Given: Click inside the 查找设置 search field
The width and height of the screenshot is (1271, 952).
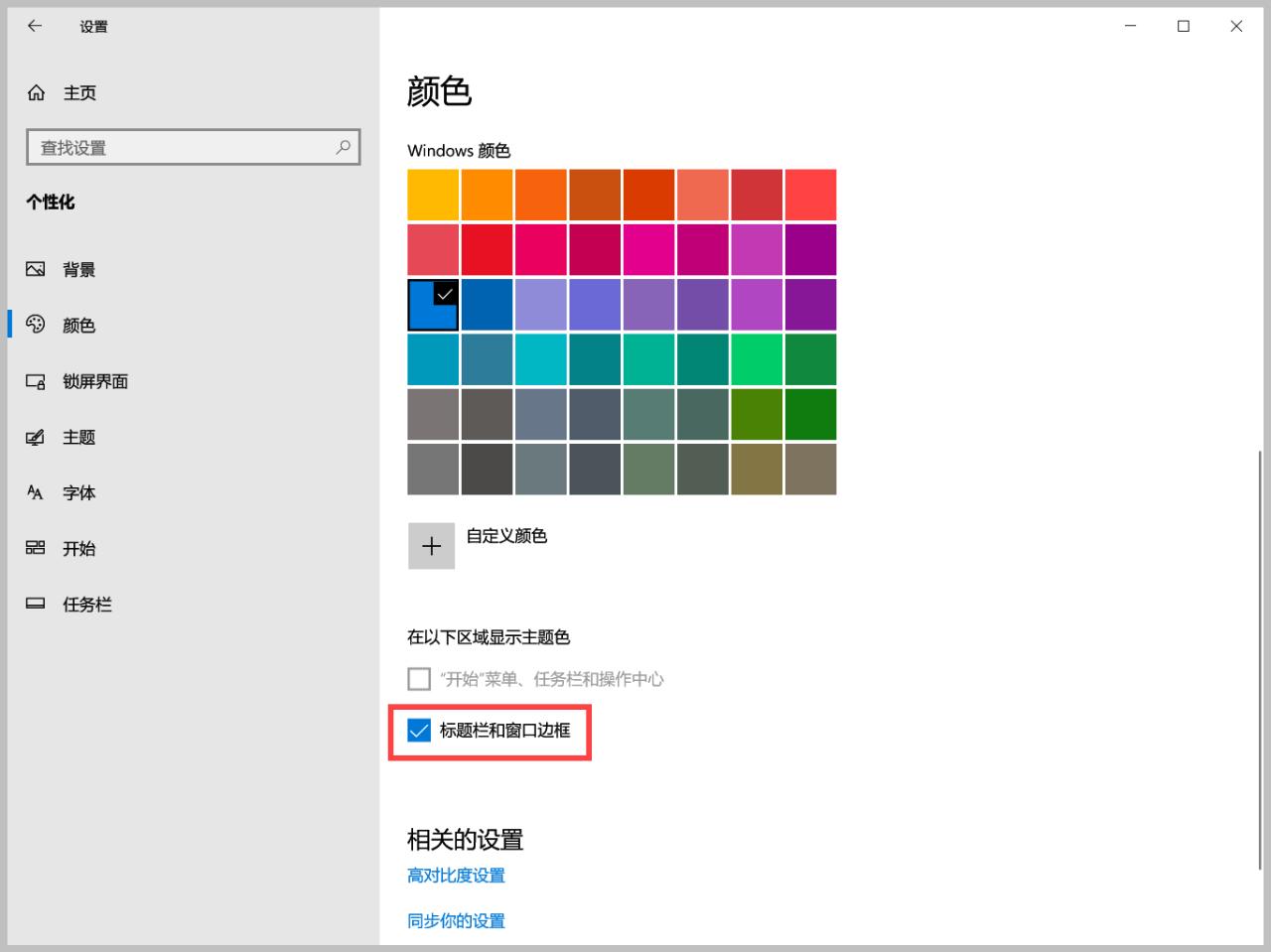Looking at the screenshot, I should point(179,147).
